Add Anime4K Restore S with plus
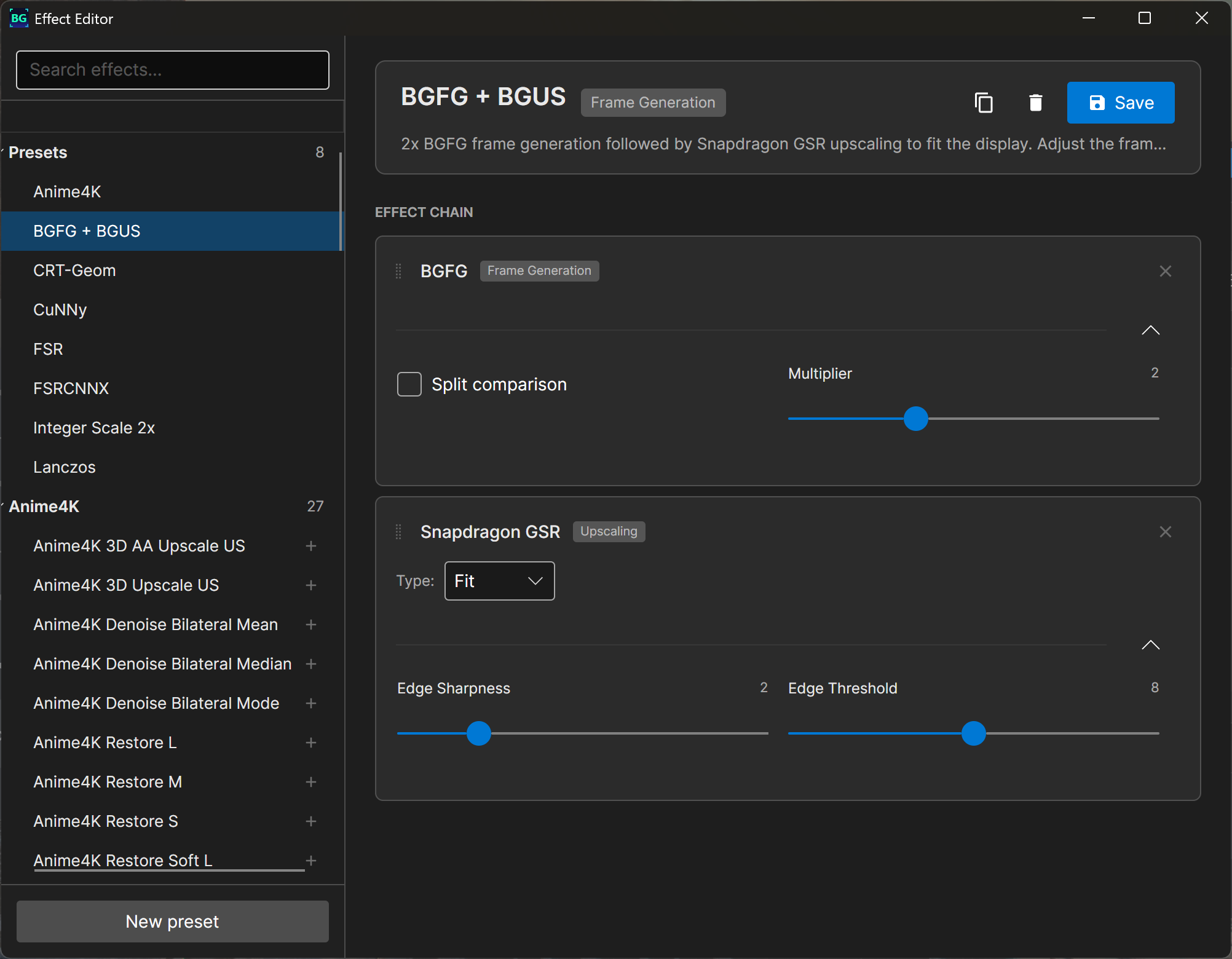 (311, 821)
